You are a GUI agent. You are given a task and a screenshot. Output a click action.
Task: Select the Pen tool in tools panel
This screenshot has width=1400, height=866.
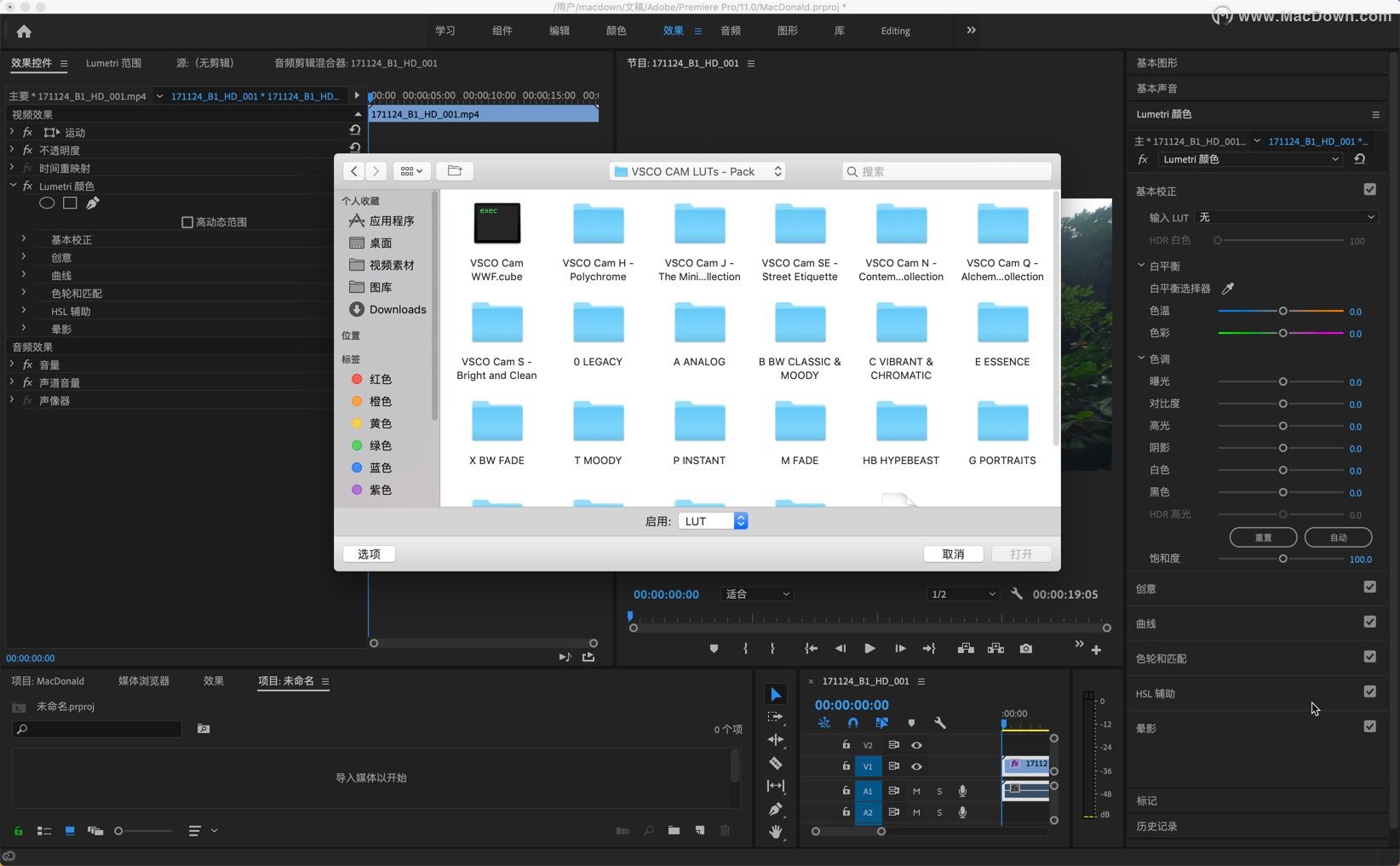click(x=775, y=809)
